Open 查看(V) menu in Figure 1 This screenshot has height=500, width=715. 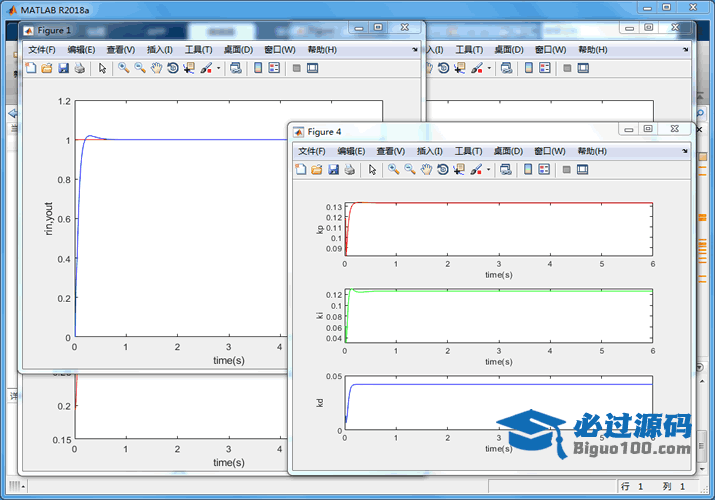click(121, 50)
